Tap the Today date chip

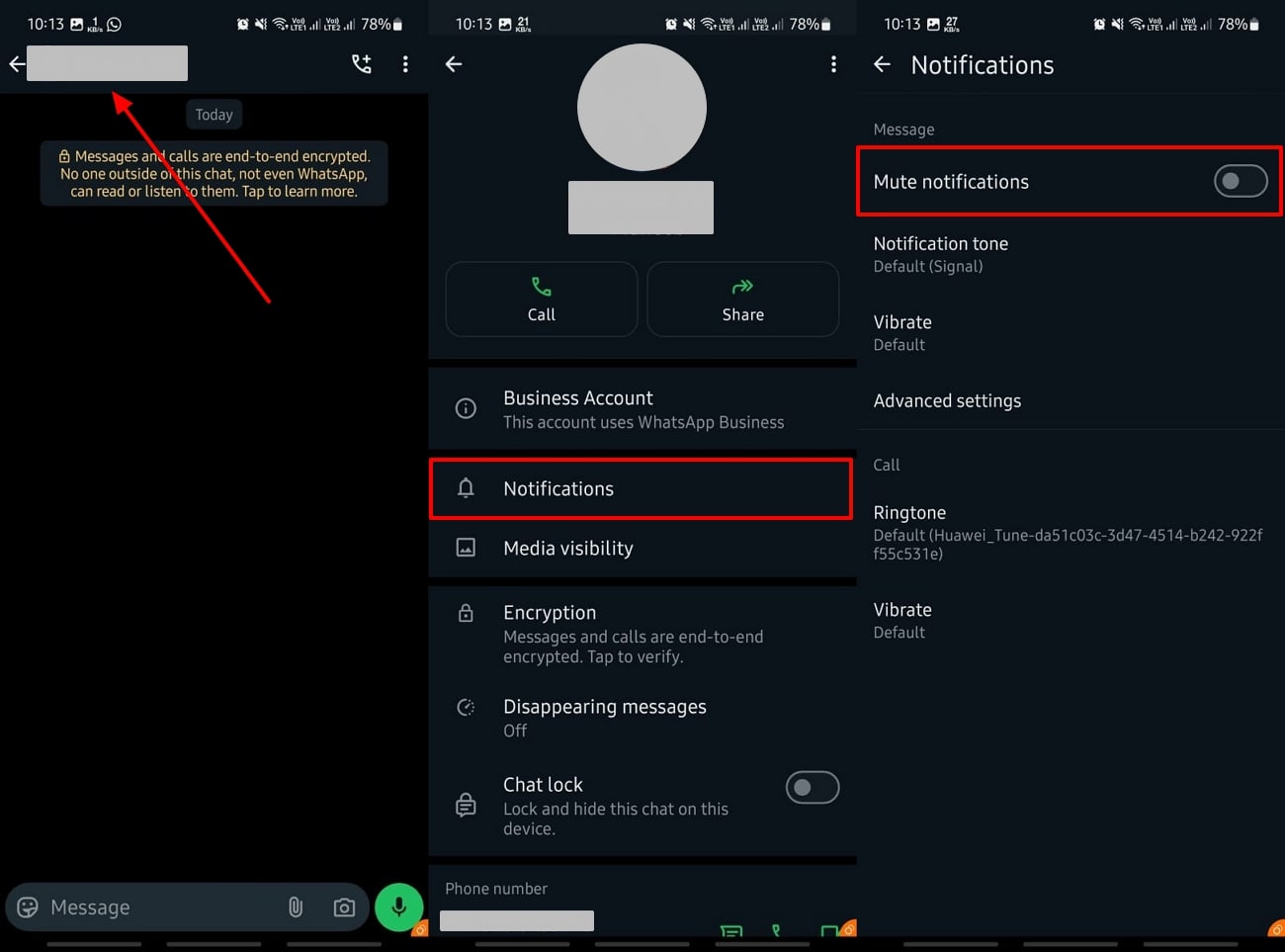pos(214,115)
